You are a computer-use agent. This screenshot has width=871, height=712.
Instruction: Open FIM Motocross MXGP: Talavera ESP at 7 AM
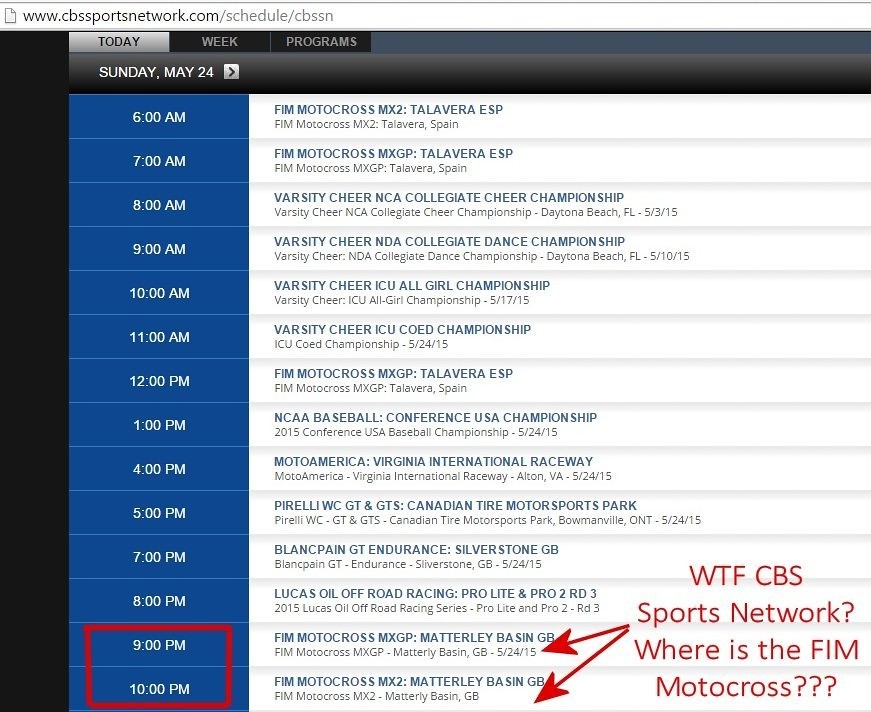point(393,154)
